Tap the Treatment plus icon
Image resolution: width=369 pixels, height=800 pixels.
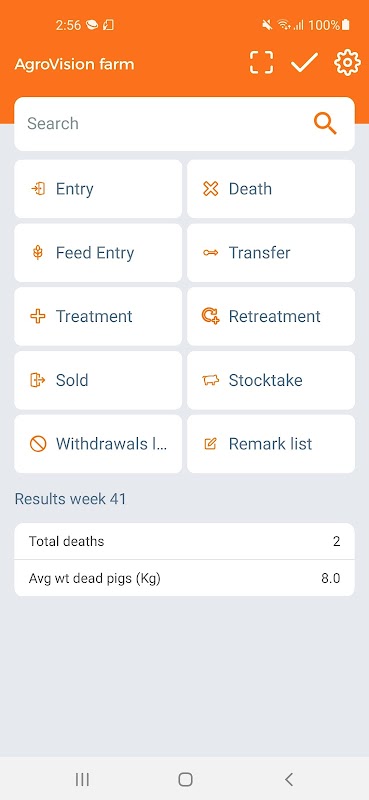click(38, 316)
